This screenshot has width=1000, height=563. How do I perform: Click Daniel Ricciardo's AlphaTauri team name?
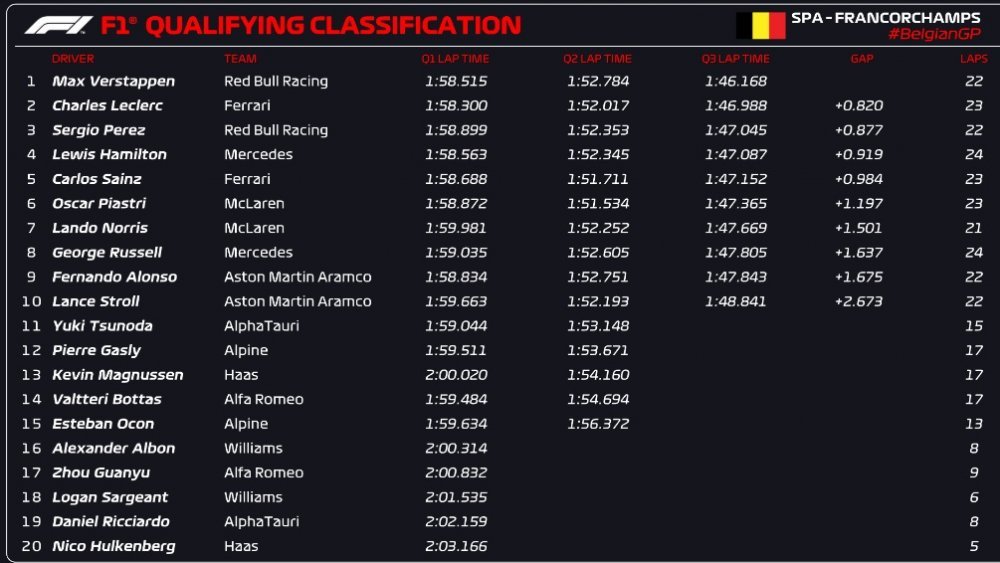coord(261,522)
